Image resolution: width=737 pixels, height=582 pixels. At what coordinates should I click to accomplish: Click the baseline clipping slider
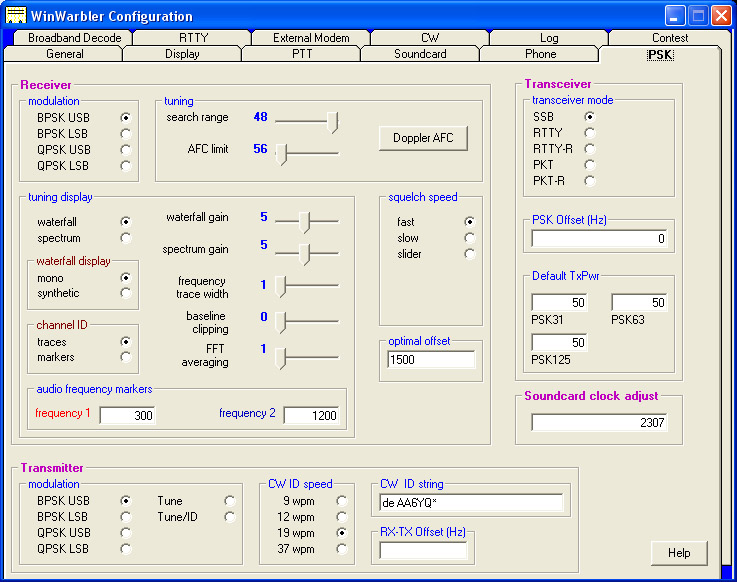[307, 321]
